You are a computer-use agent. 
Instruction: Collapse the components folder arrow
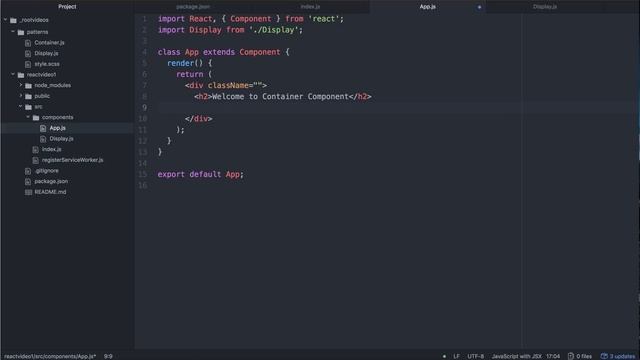click(x=28, y=117)
